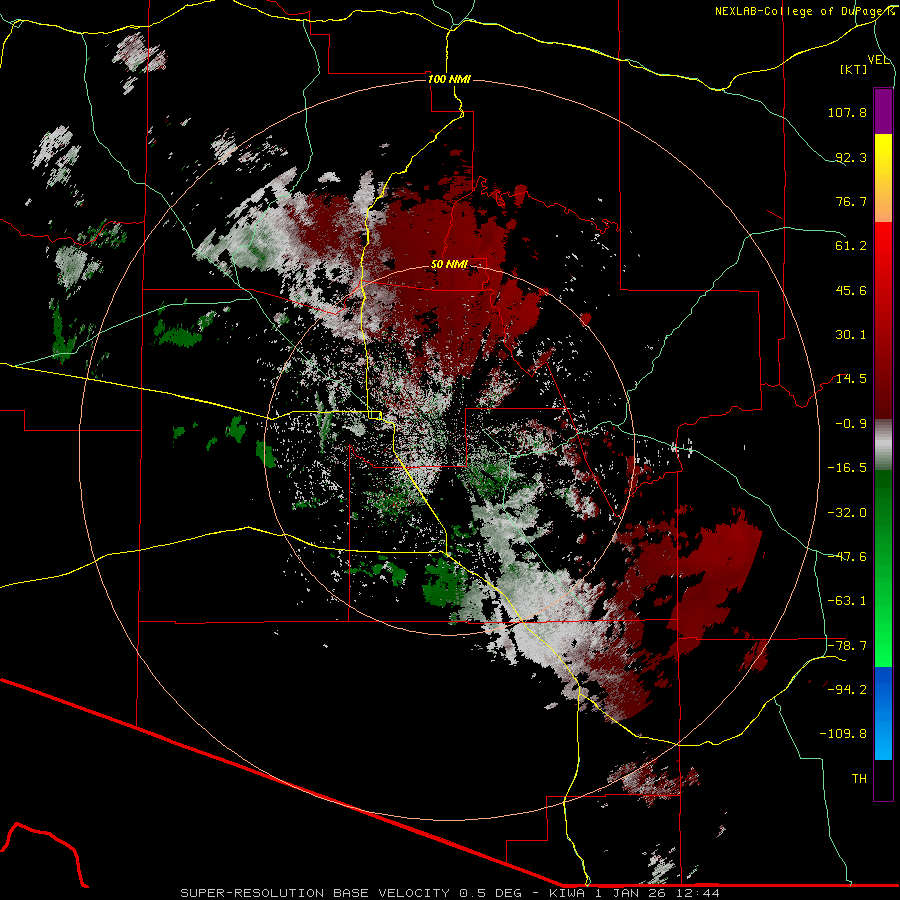The width and height of the screenshot is (900, 900).
Task: Select the 92.3 scale value
Action: (x=851, y=157)
